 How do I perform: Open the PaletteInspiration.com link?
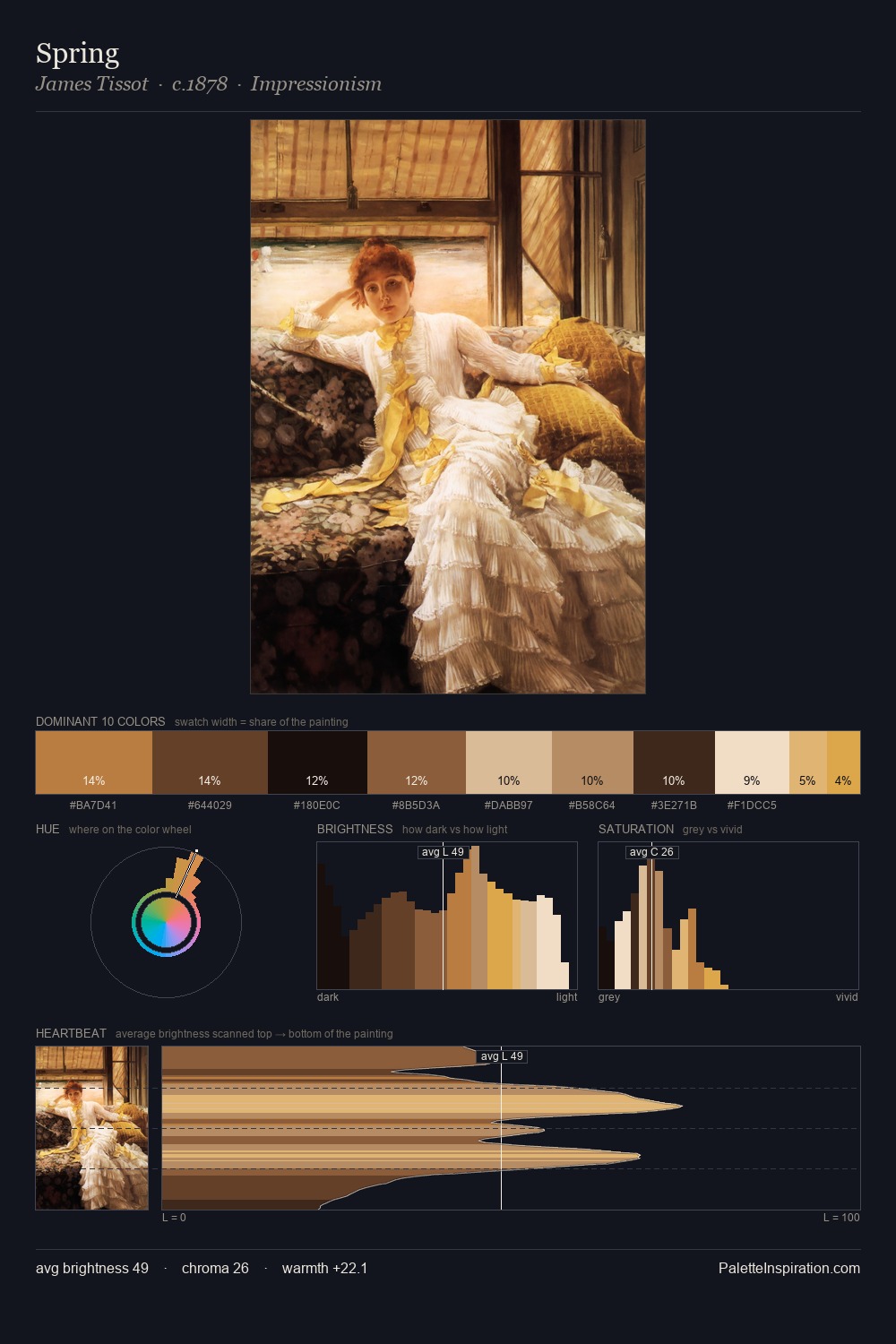789,1269
